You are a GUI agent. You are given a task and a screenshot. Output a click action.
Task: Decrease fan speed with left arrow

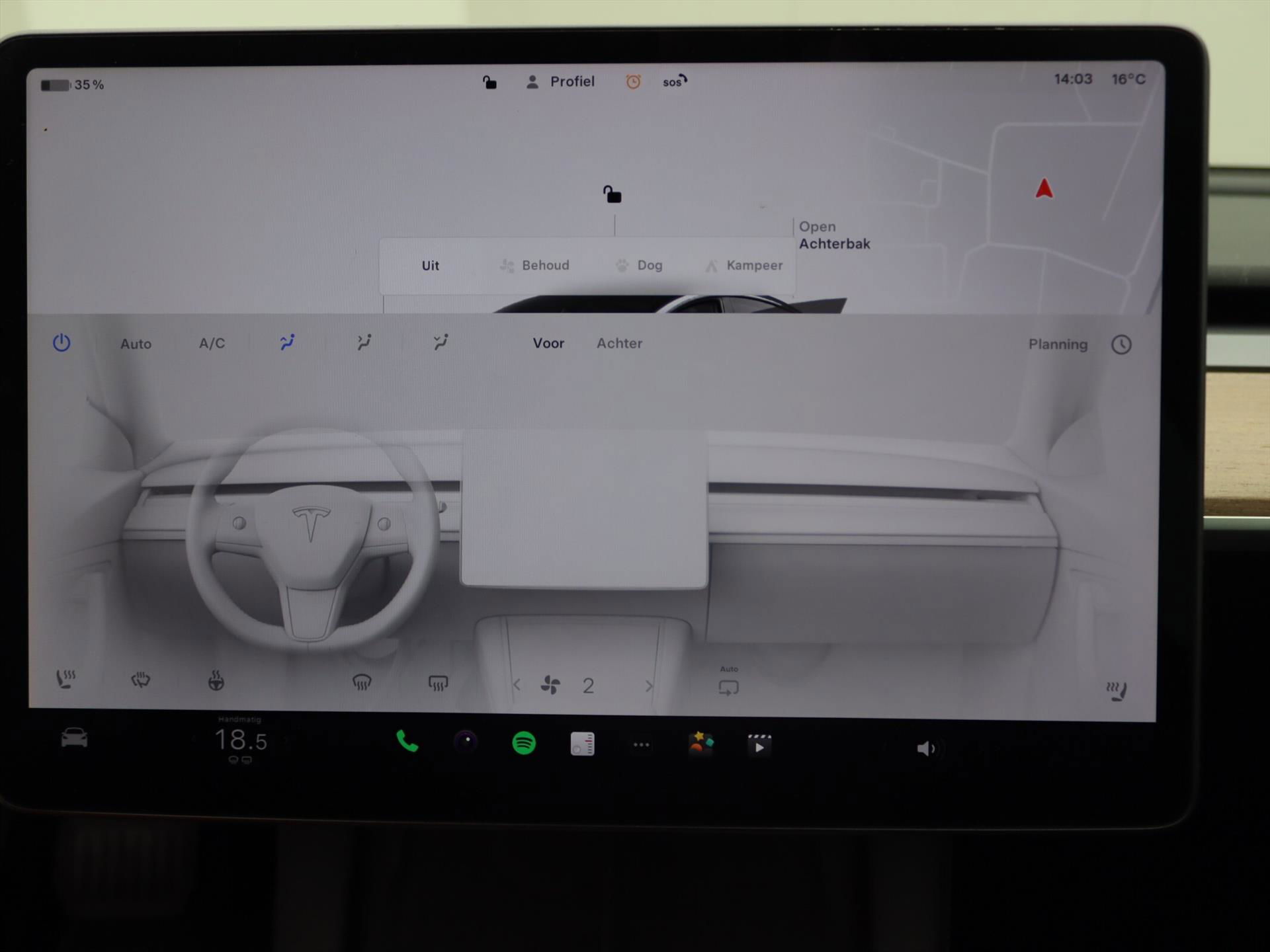point(517,685)
